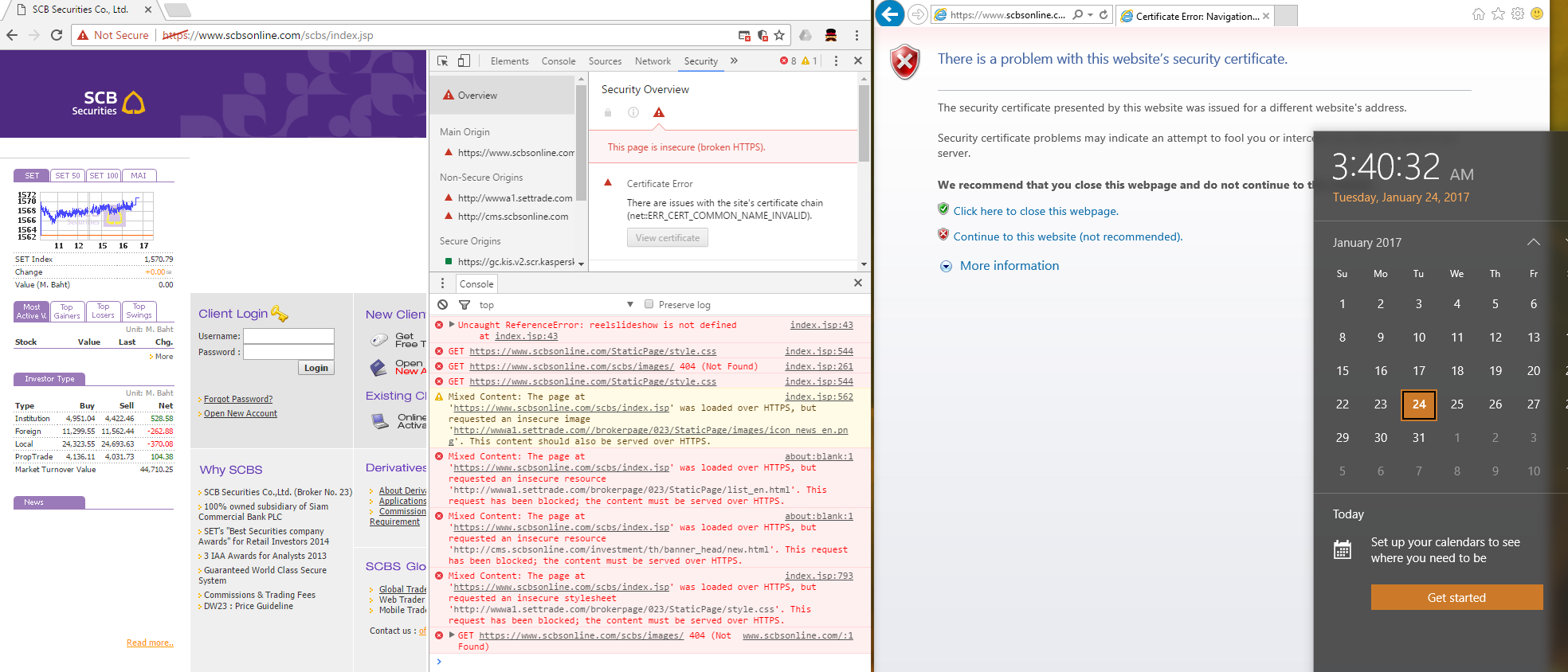The height and width of the screenshot is (672, 1568).
Task: Click Chrome's back navigation arrow
Action: tap(12, 35)
